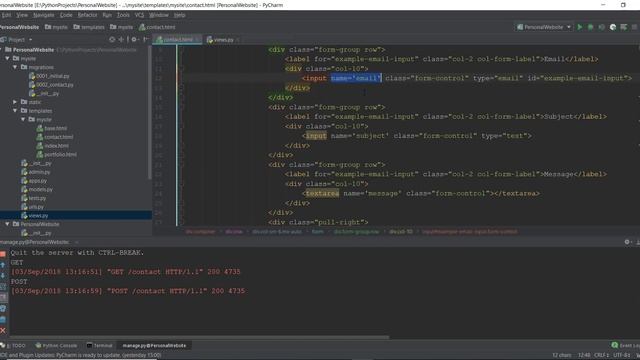Click the UTF-8 encoding in status bar
The image size is (640, 360).
[622, 355]
